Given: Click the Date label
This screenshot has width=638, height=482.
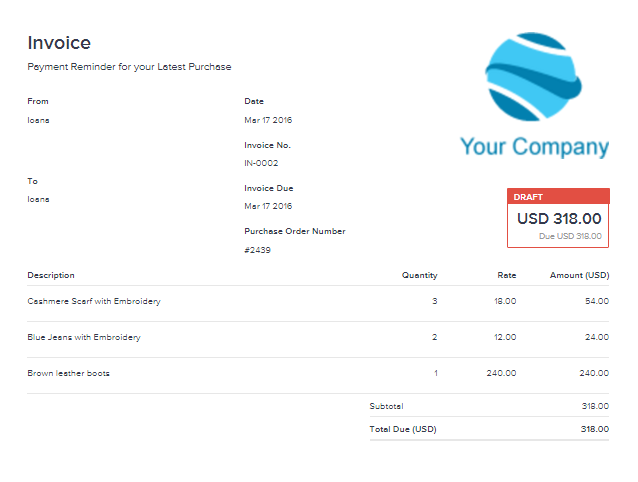Looking at the screenshot, I should (x=254, y=101).
